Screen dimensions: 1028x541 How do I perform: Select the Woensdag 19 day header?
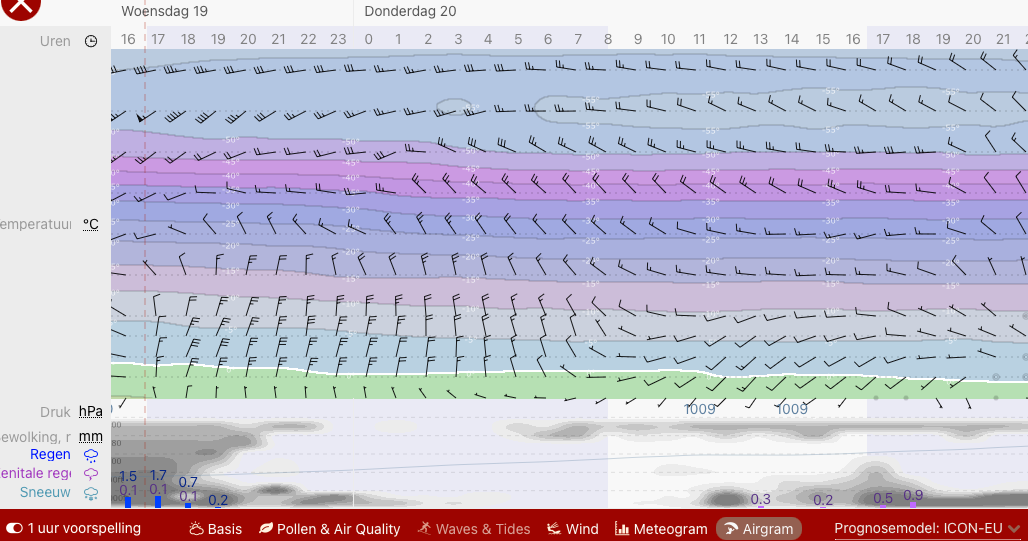click(x=165, y=11)
